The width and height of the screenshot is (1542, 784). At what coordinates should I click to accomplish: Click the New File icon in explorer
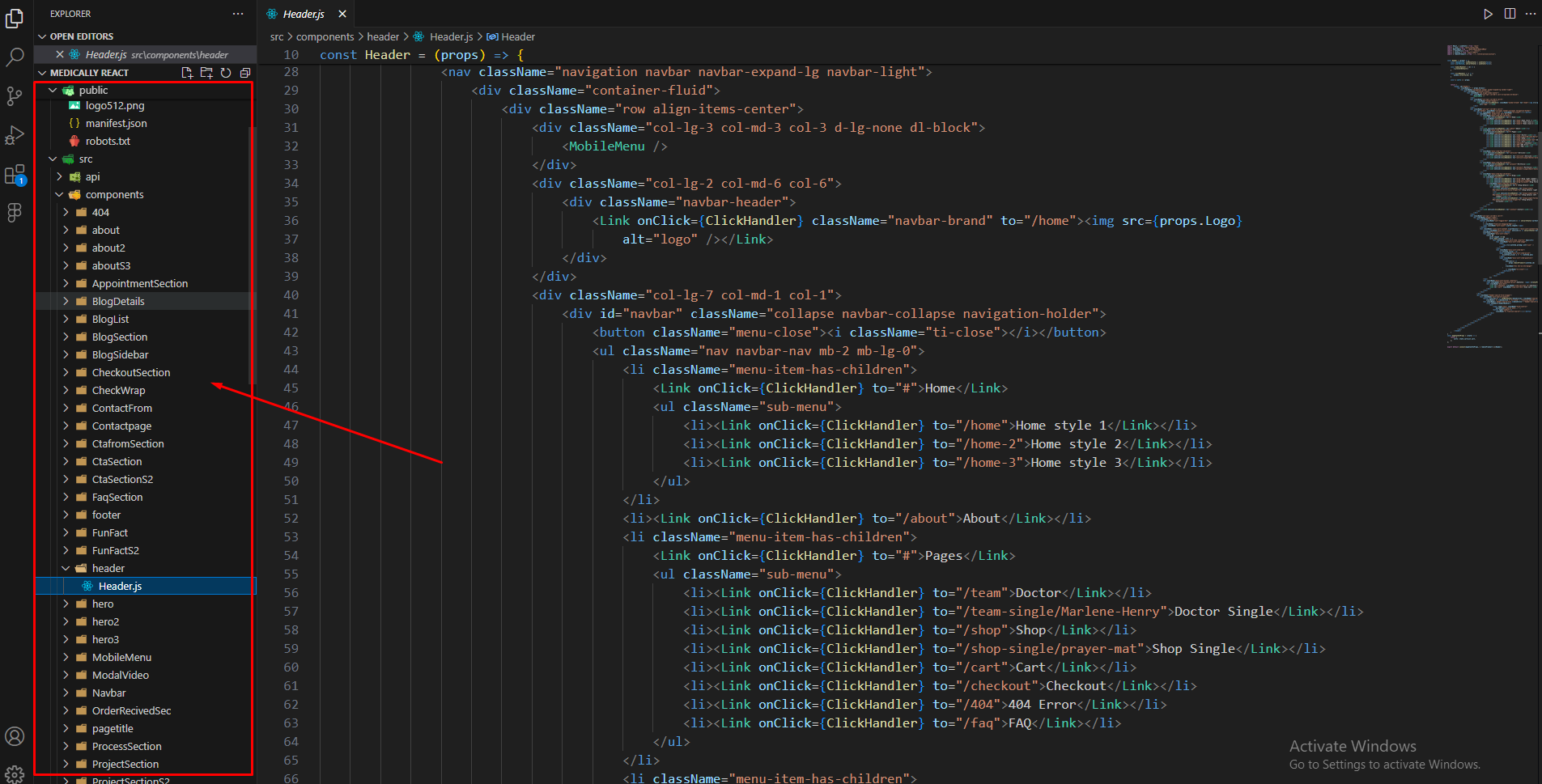coord(187,73)
